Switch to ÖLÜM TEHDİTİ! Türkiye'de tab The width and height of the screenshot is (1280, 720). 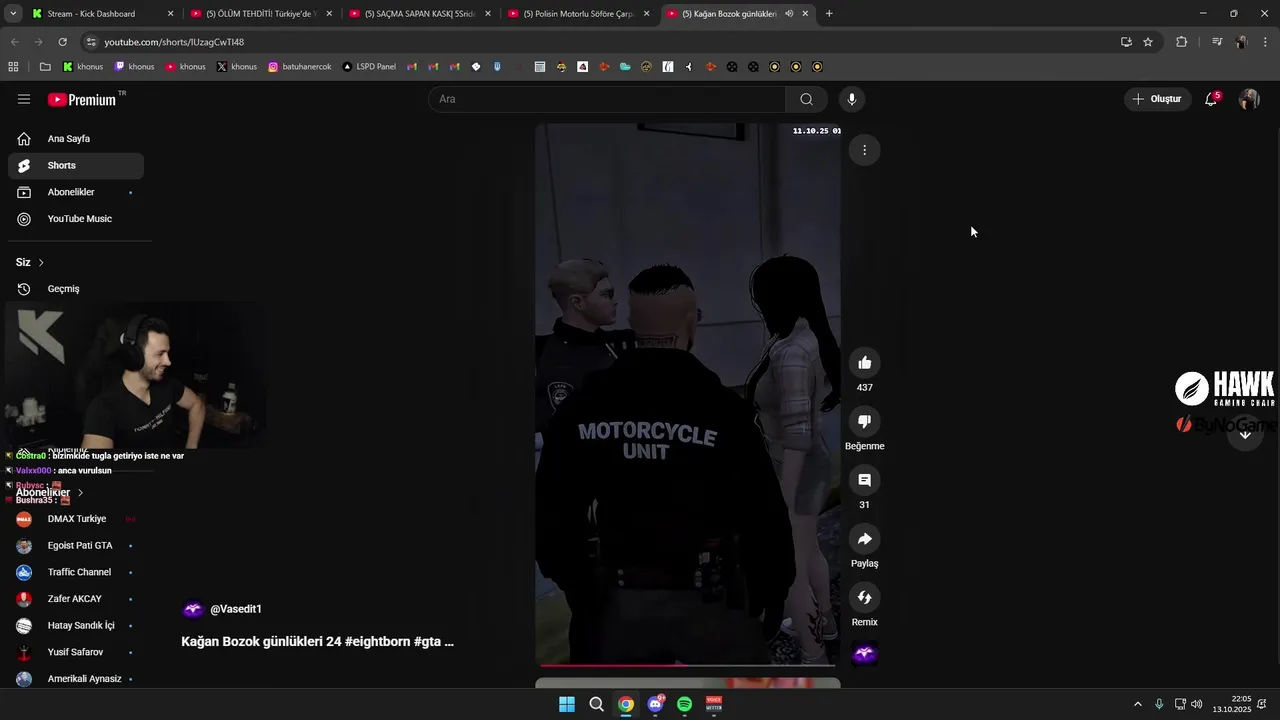(x=261, y=14)
